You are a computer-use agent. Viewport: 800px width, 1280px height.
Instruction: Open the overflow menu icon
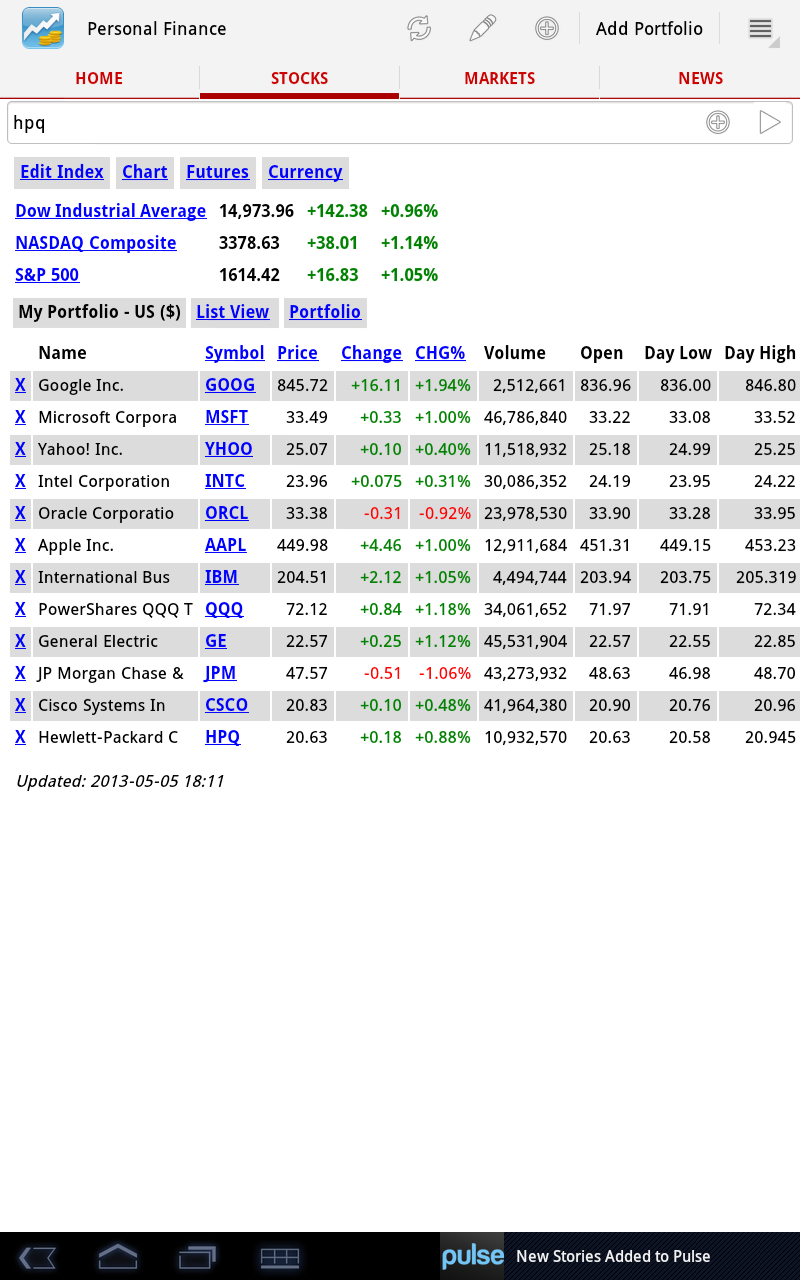tap(761, 29)
